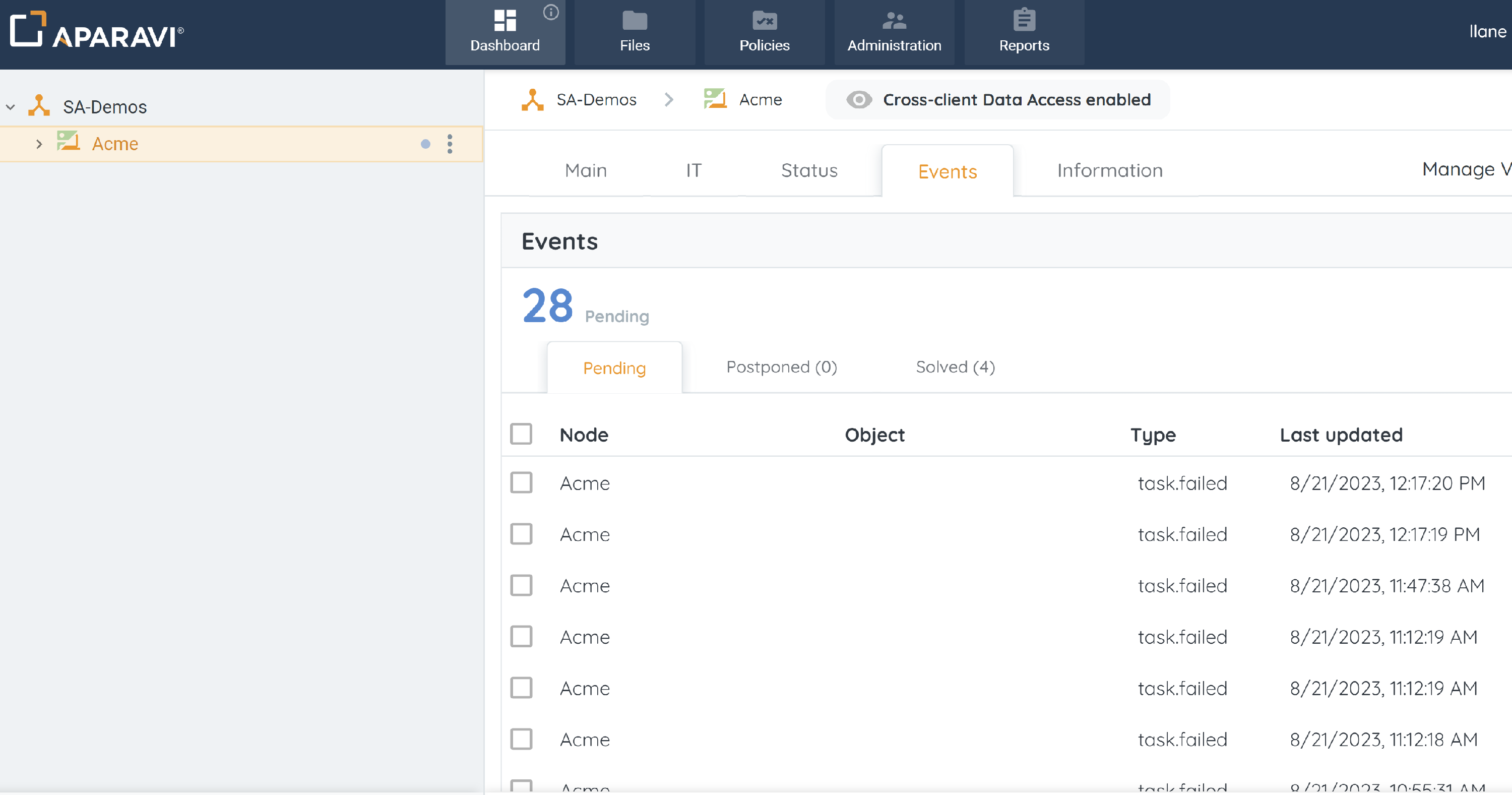Open the Solved (4) events tab
Viewport: 1512px width, 795px height.
coord(955,367)
